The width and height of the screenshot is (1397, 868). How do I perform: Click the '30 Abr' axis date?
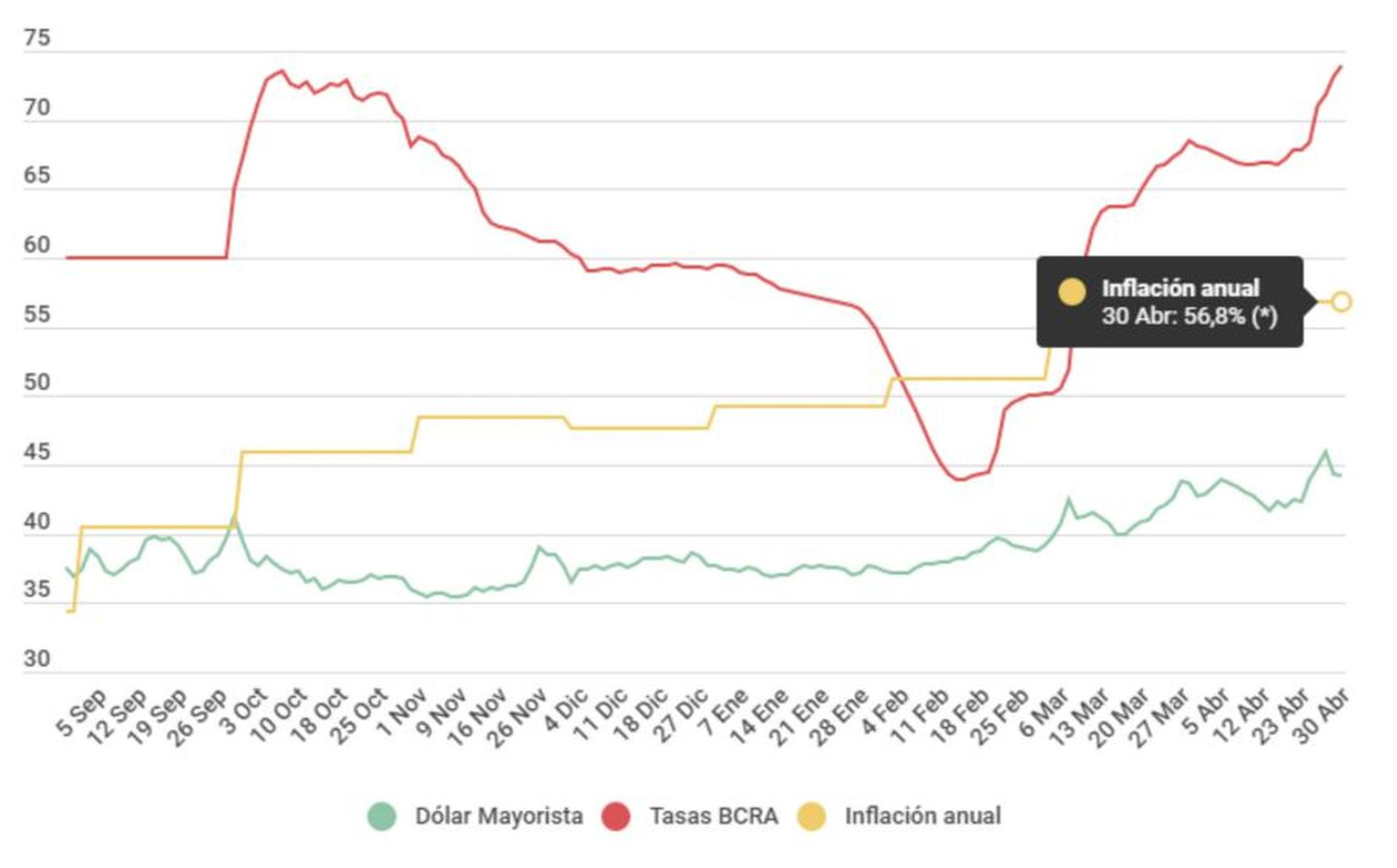(x=1324, y=714)
